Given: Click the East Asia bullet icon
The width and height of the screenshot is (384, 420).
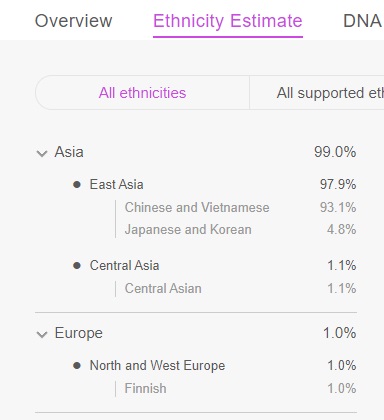Looking at the screenshot, I should click(77, 184).
